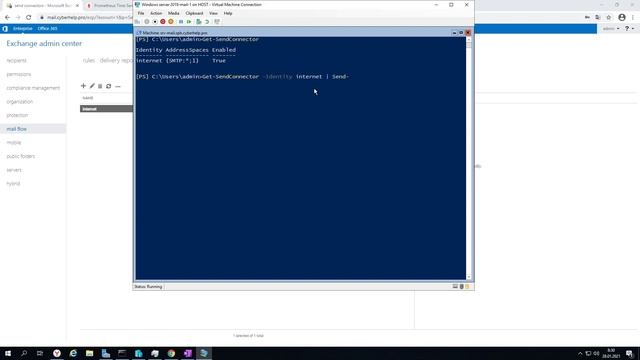The width and height of the screenshot is (640, 360).
Task: Open Clipboard menu in Virtual Machine Connection
Action: pos(194,13)
